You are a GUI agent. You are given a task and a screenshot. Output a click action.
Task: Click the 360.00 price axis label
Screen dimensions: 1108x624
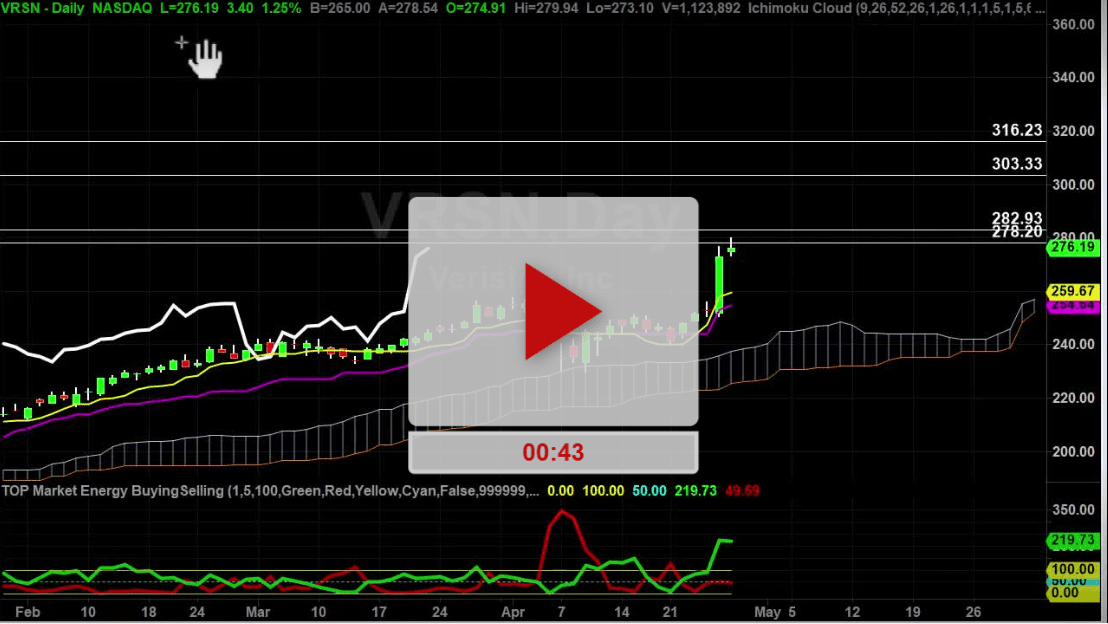(1073, 25)
